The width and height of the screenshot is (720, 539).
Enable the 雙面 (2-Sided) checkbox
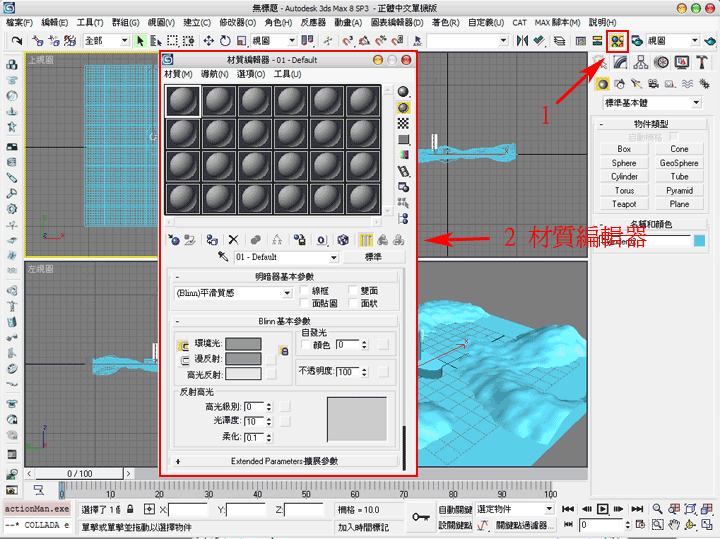tap(353, 290)
